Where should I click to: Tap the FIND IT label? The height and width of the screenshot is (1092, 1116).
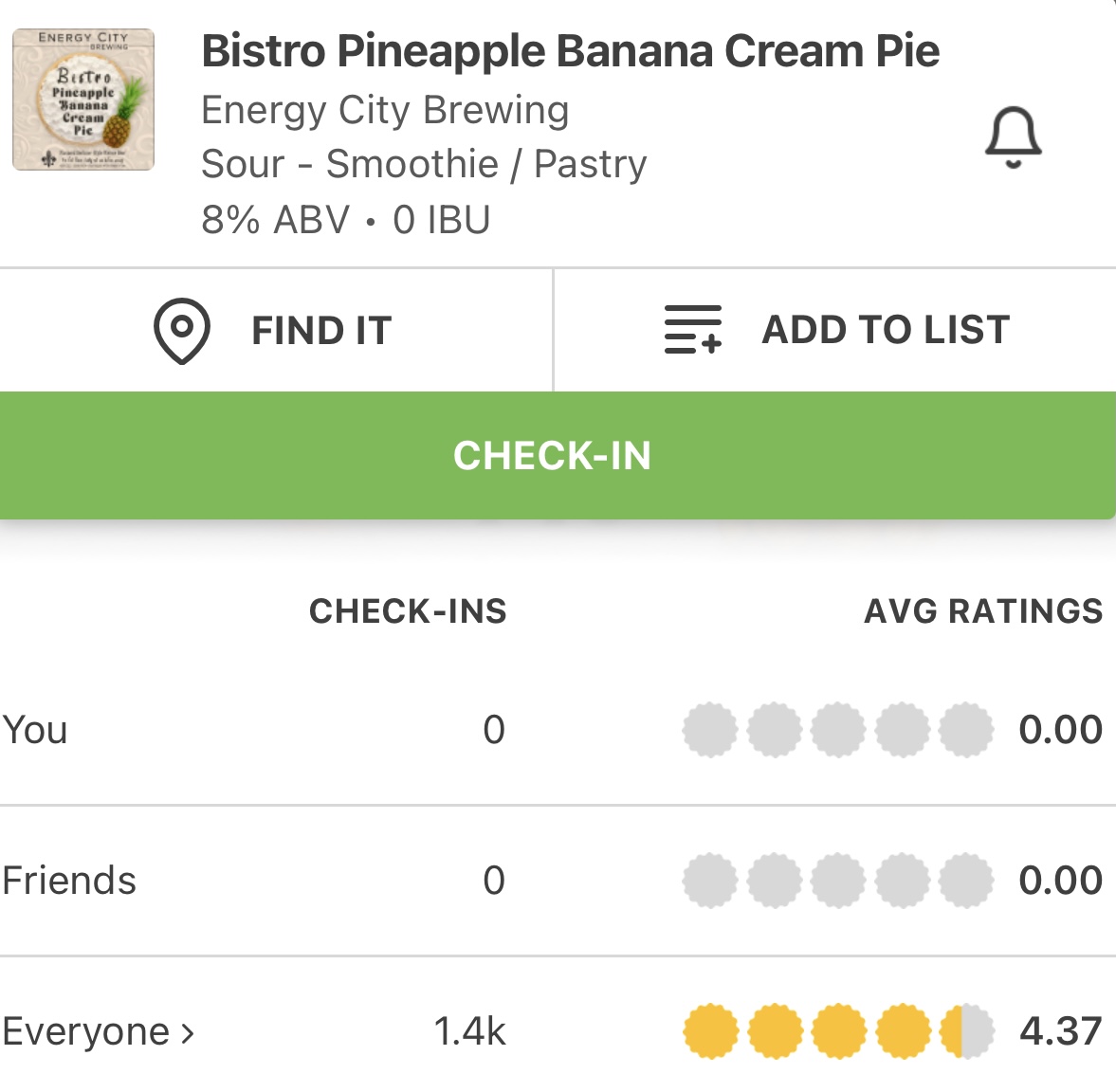click(321, 331)
